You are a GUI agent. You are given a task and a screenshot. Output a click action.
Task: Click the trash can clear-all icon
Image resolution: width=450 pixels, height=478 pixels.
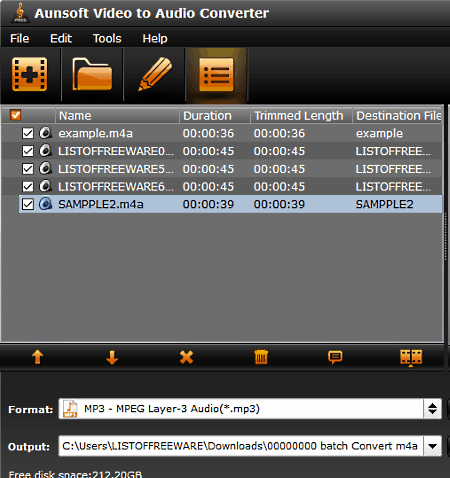pyautogui.click(x=261, y=357)
